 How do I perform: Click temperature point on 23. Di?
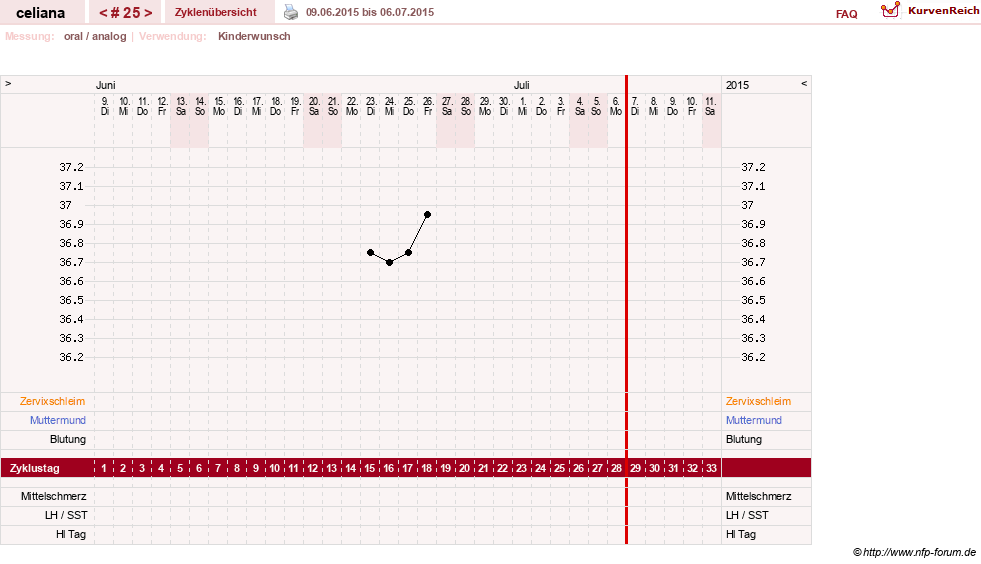[x=370, y=252]
